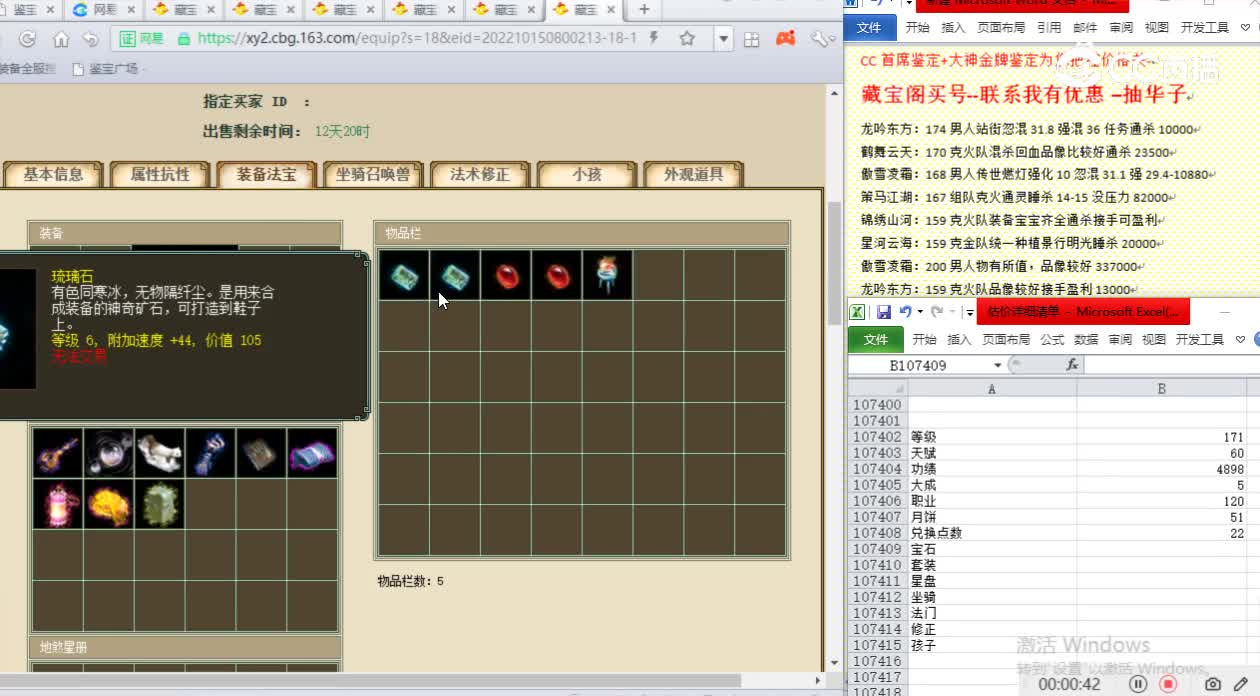
Task: Click Excel column B header
Action: coord(1162,389)
